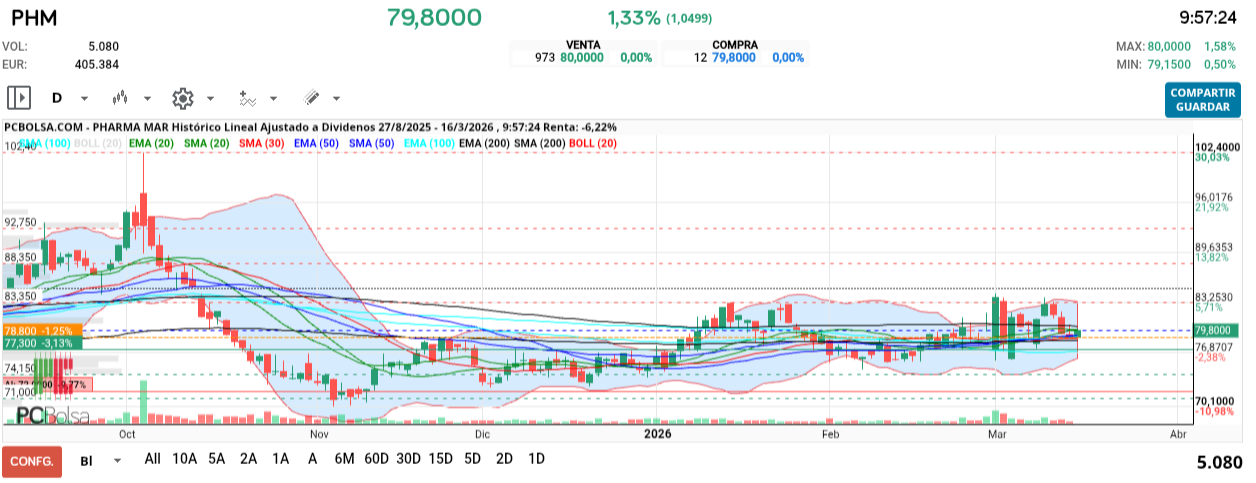Click the orange 78,800 price level tag

pyautogui.click(x=42, y=330)
